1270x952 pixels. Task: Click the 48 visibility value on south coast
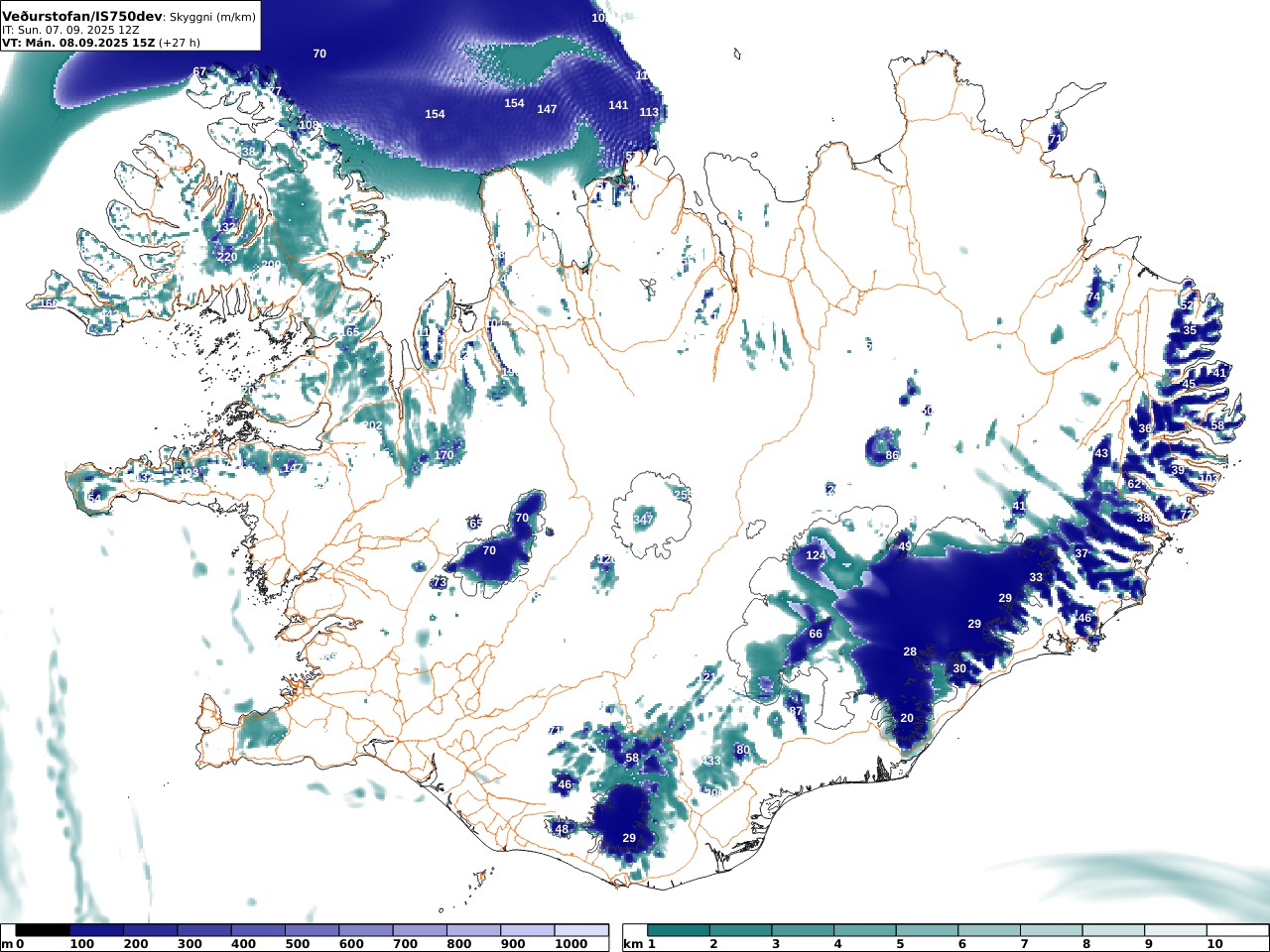tap(562, 829)
